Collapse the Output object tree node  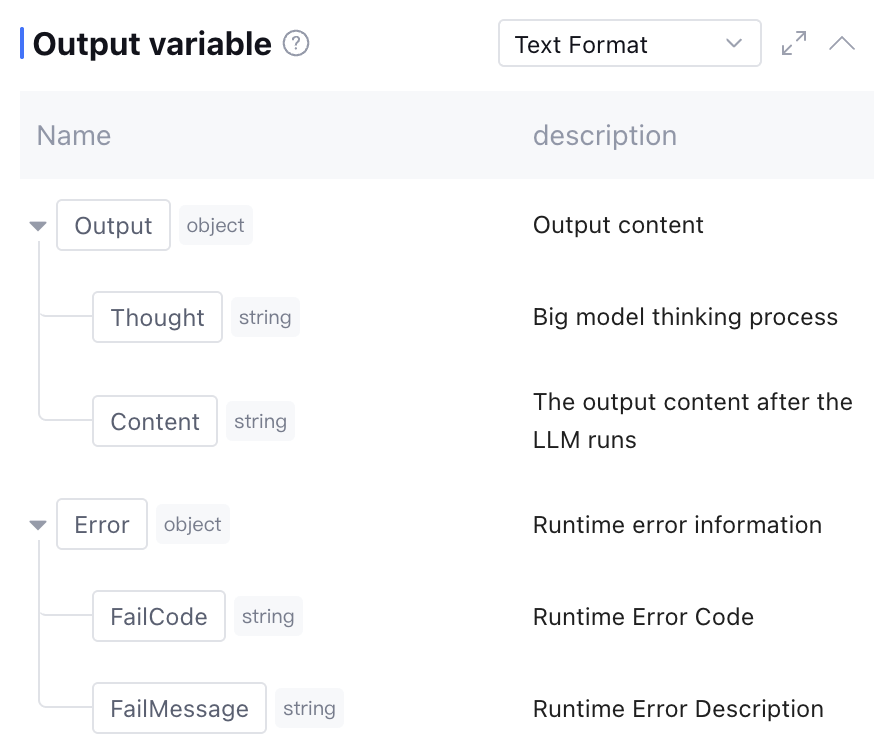coord(38,226)
